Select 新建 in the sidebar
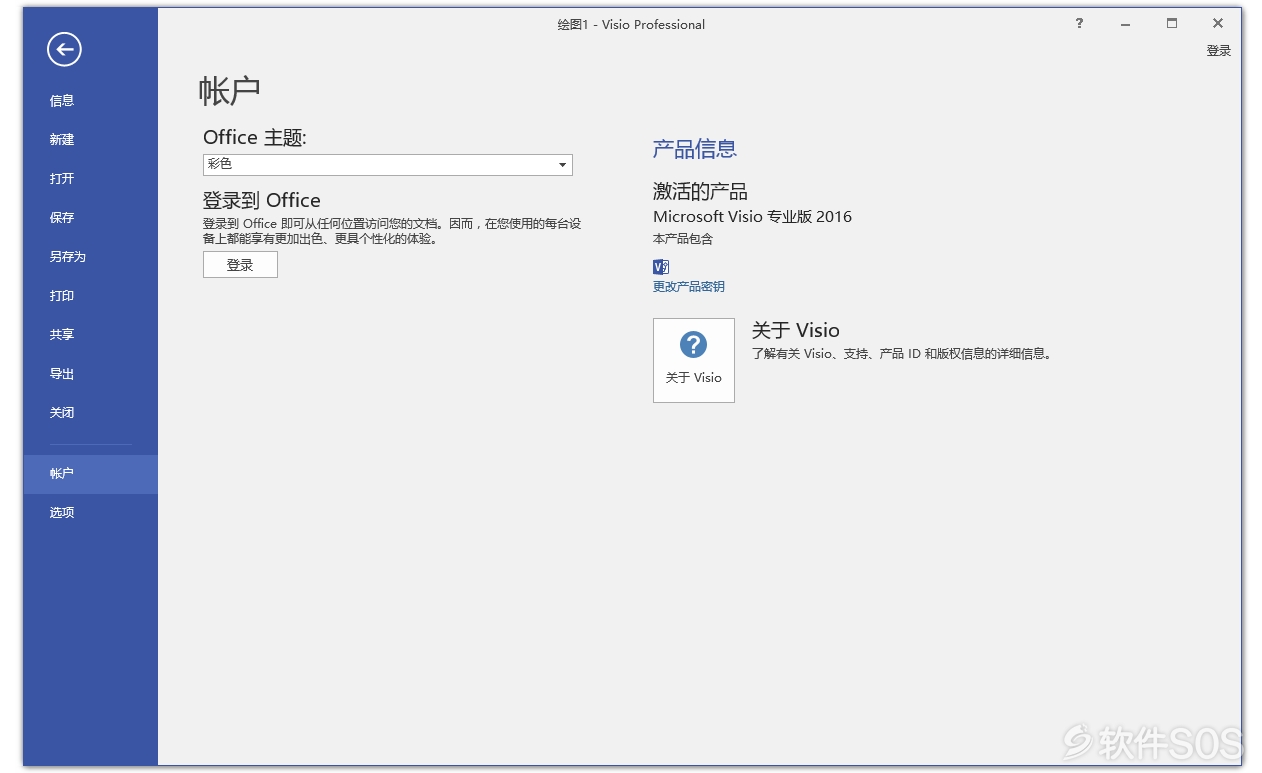The width and height of the screenshot is (1262, 773). coord(62,139)
